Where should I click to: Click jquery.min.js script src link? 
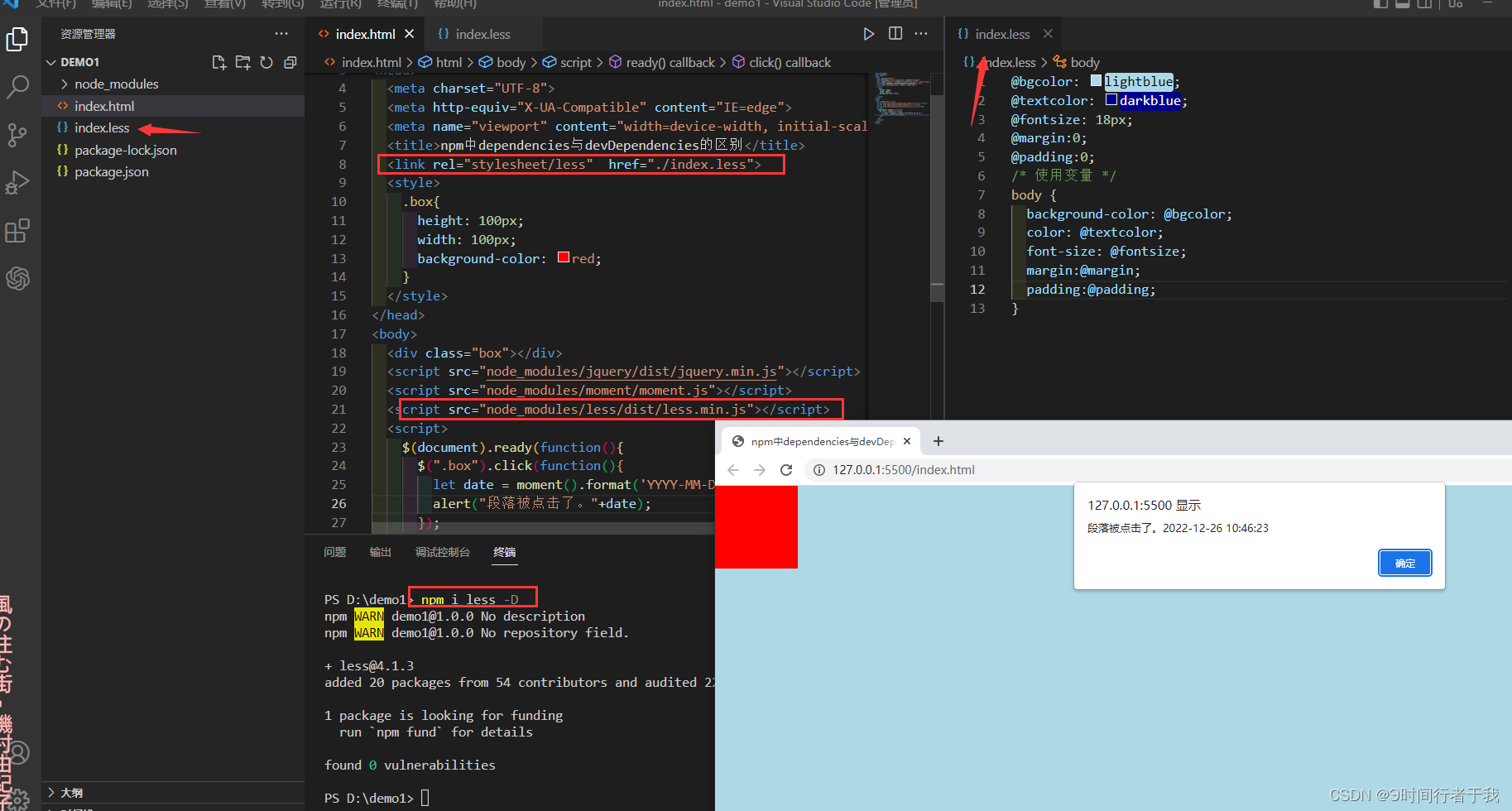click(632, 372)
